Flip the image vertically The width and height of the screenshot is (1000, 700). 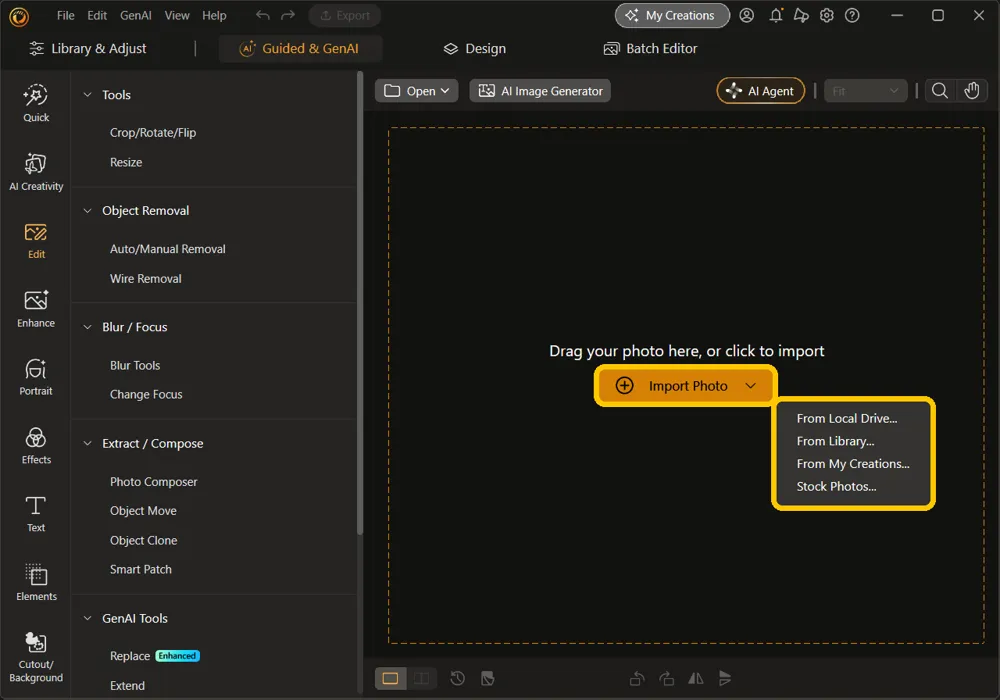tap(725, 678)
